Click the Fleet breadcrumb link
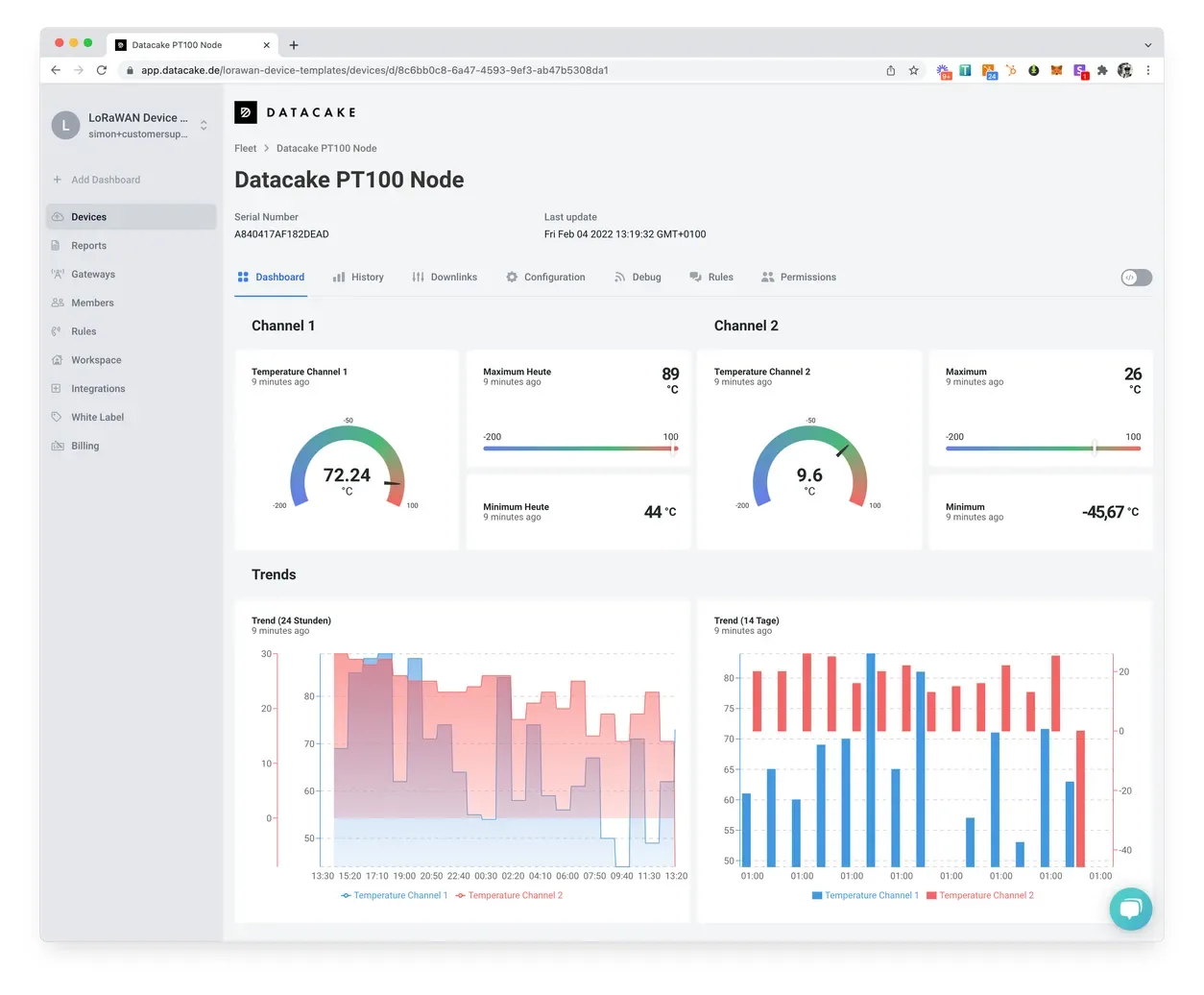 click(245, 148)
